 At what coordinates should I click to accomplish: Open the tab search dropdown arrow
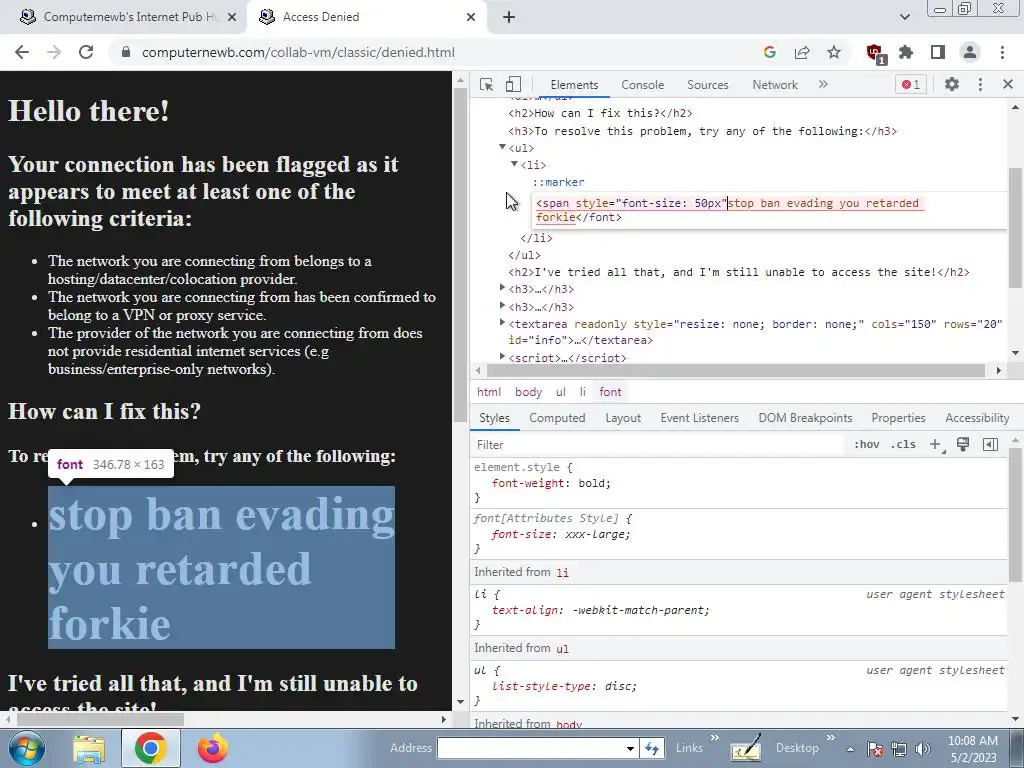(x=904, y=17)
